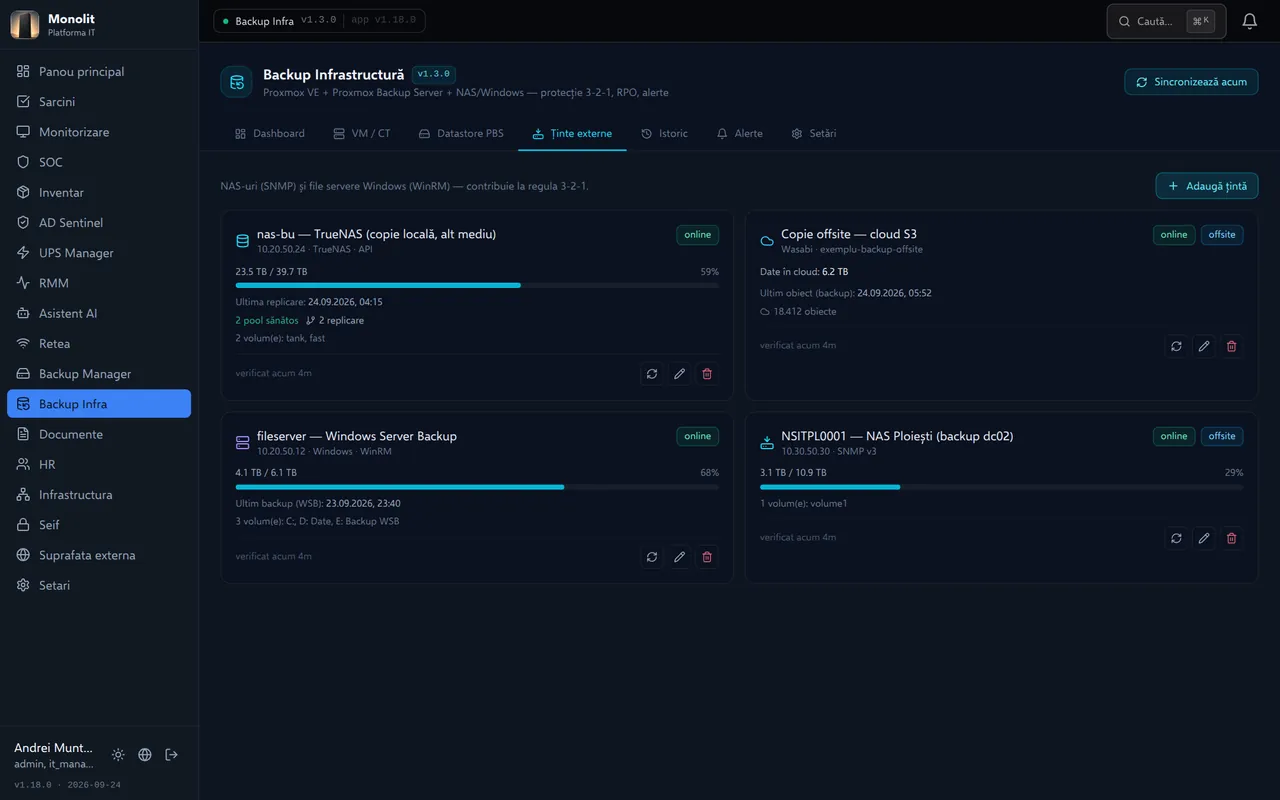
Task: Edit the Copie offsite cloud S3 target
Action: [x=1204, y=346]
